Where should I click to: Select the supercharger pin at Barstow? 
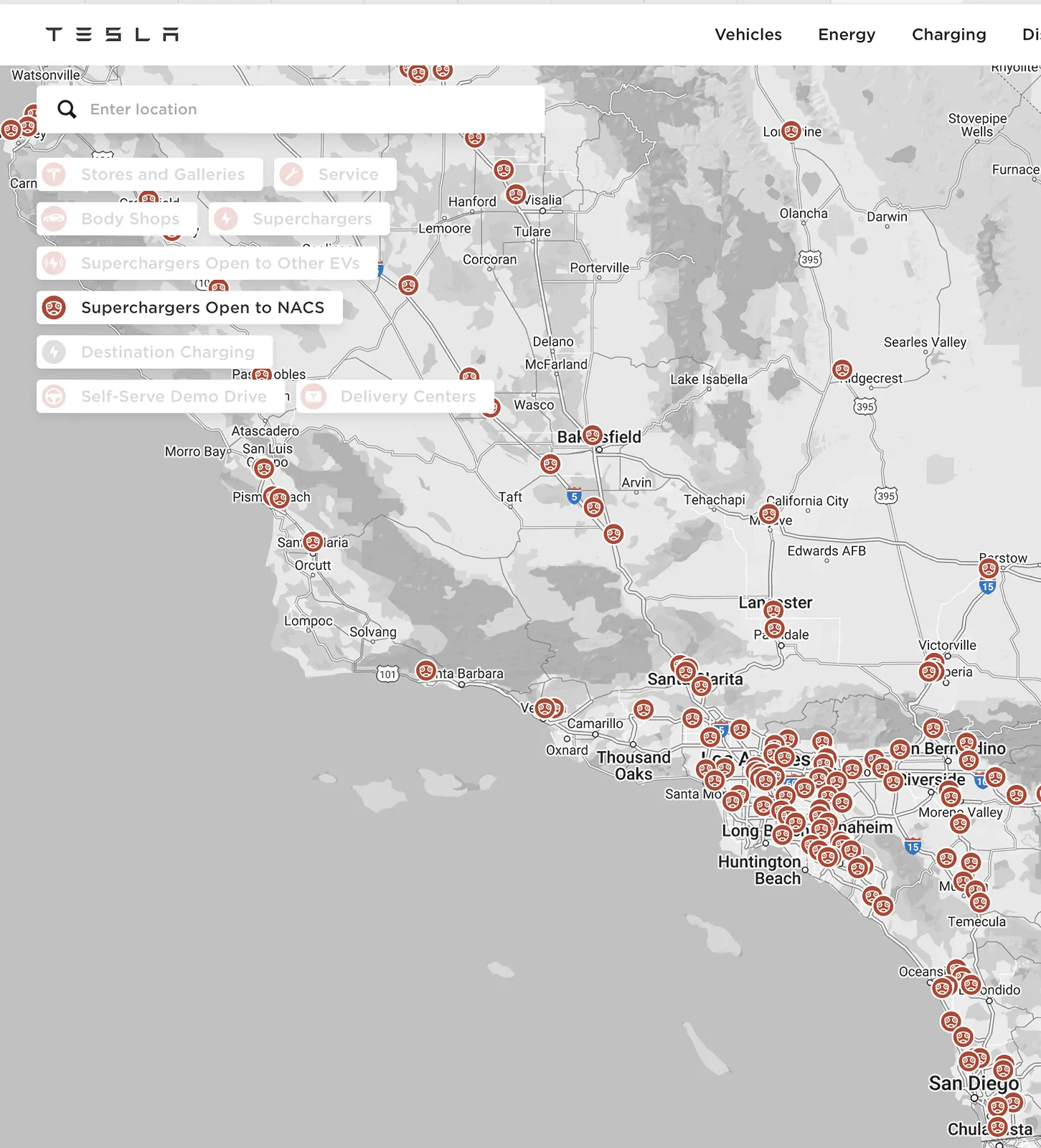pyautogui.click(x=989, y=569)
